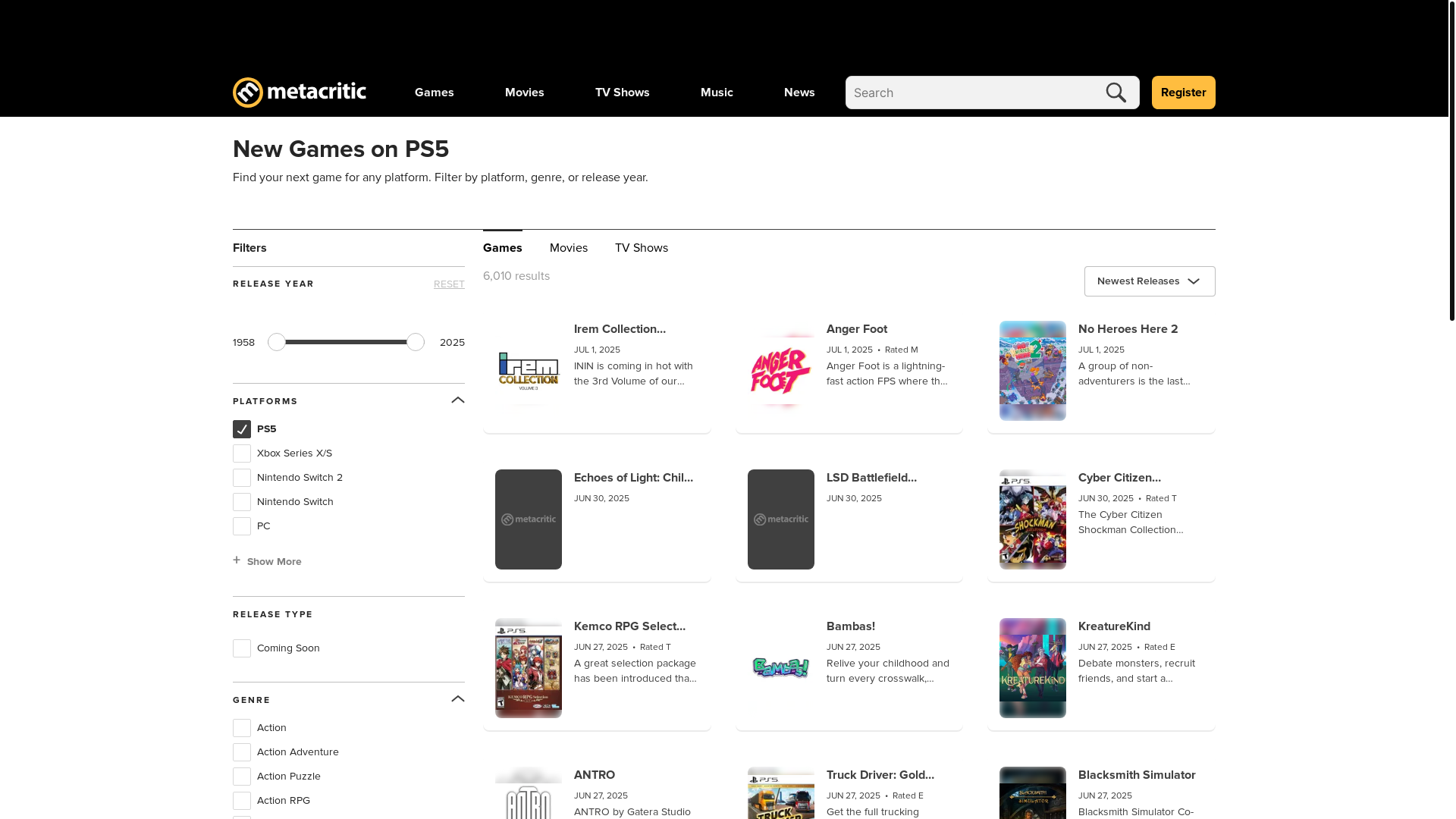Viewport: 1456px width, 819px height.
Task: Select the PC platform checkbox
Action: 242,526
